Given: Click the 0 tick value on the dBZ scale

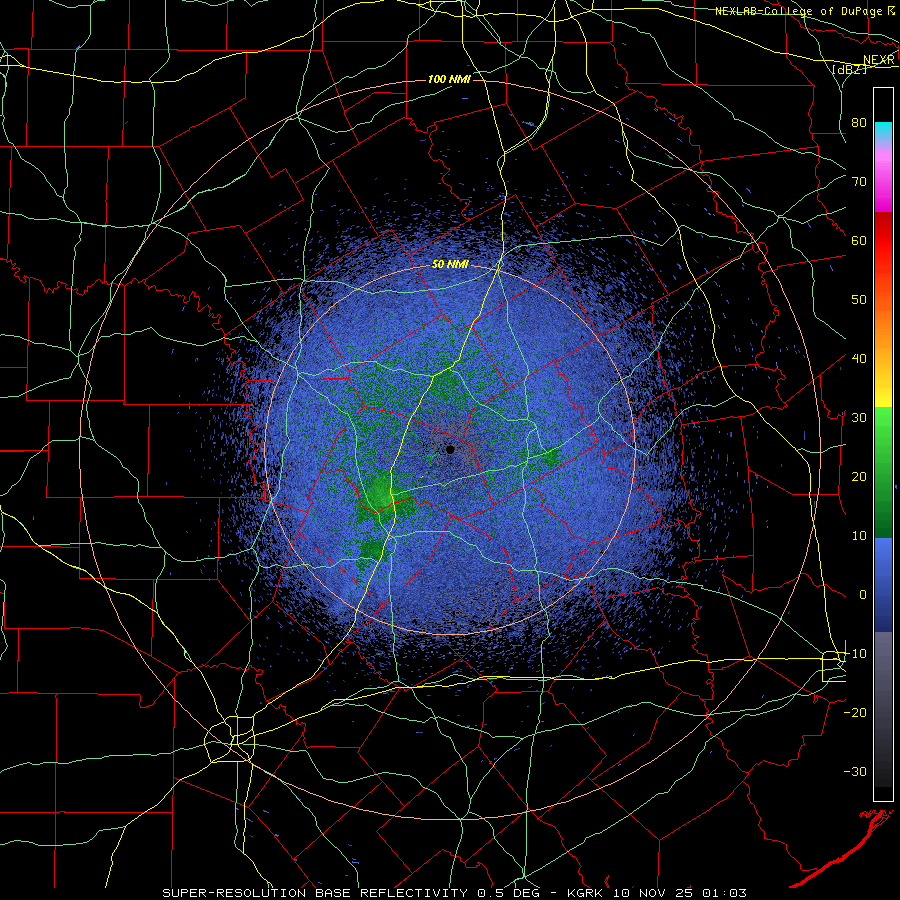Looking at the screenshot, I should [x=862, y=595].
